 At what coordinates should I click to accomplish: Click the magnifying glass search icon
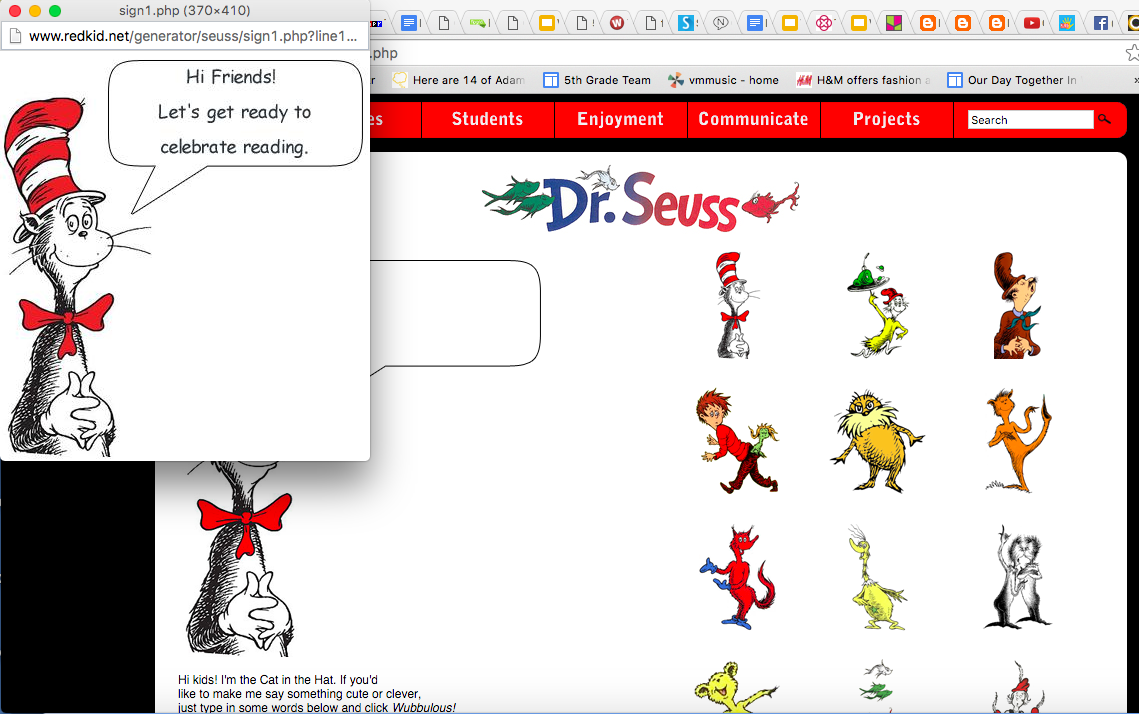(x=1104, y=119)
